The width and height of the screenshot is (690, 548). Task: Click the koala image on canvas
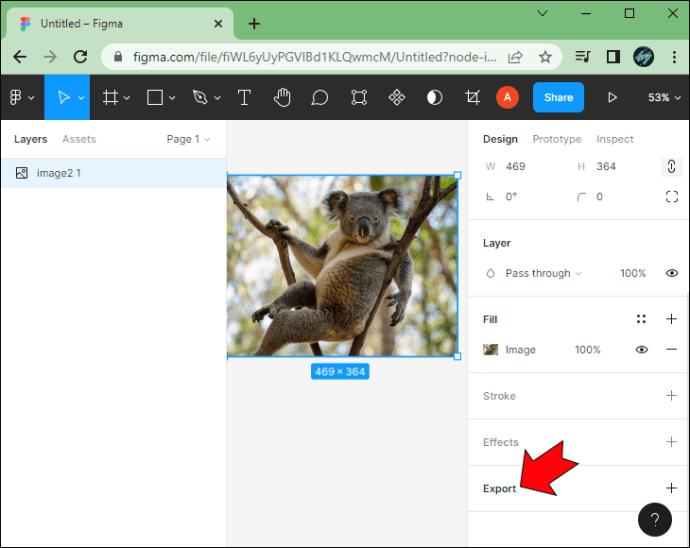(342, 266)
